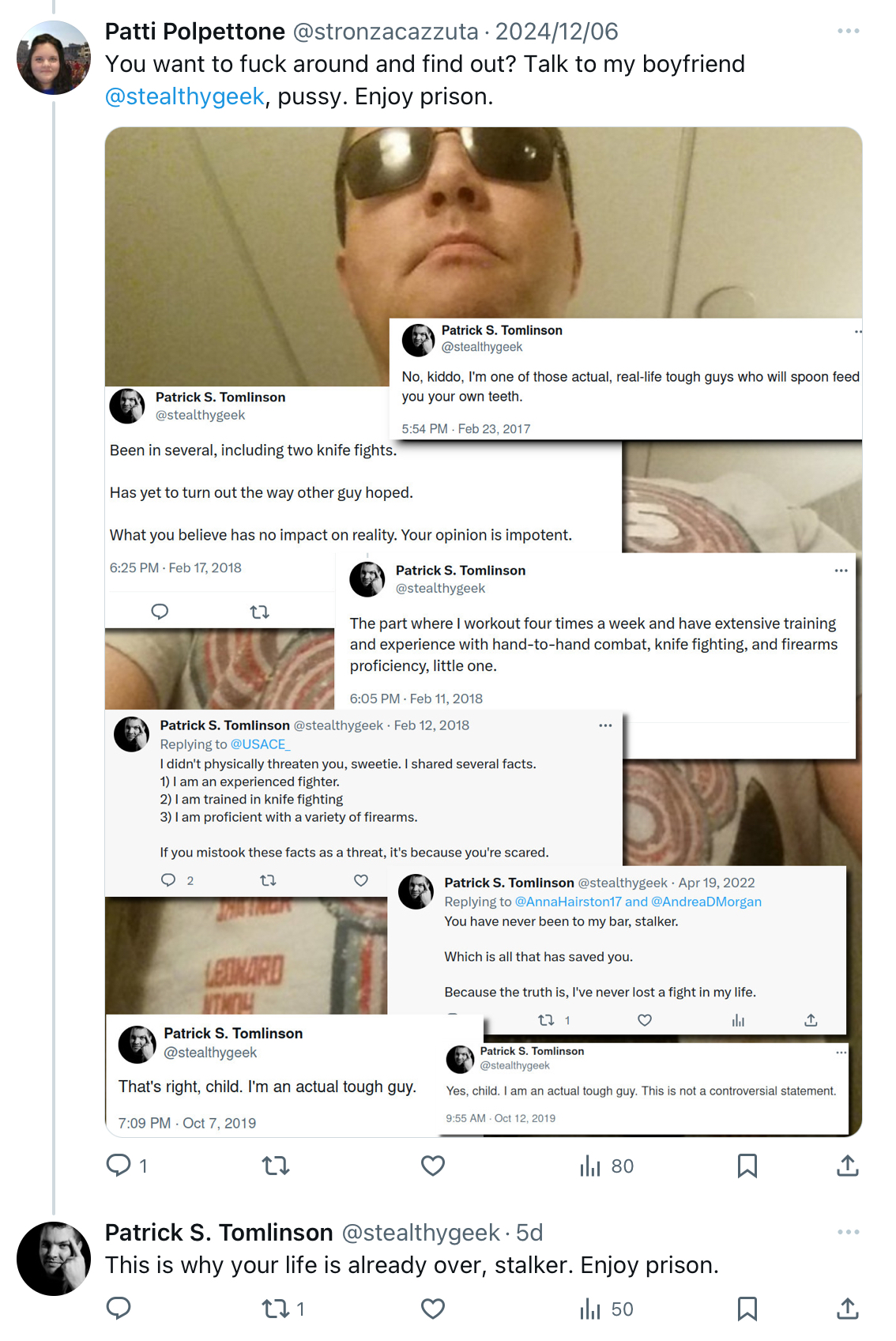Open Patti Polpettone's avatar picture
Viewport: 896px width, 1341px height.
54,58
